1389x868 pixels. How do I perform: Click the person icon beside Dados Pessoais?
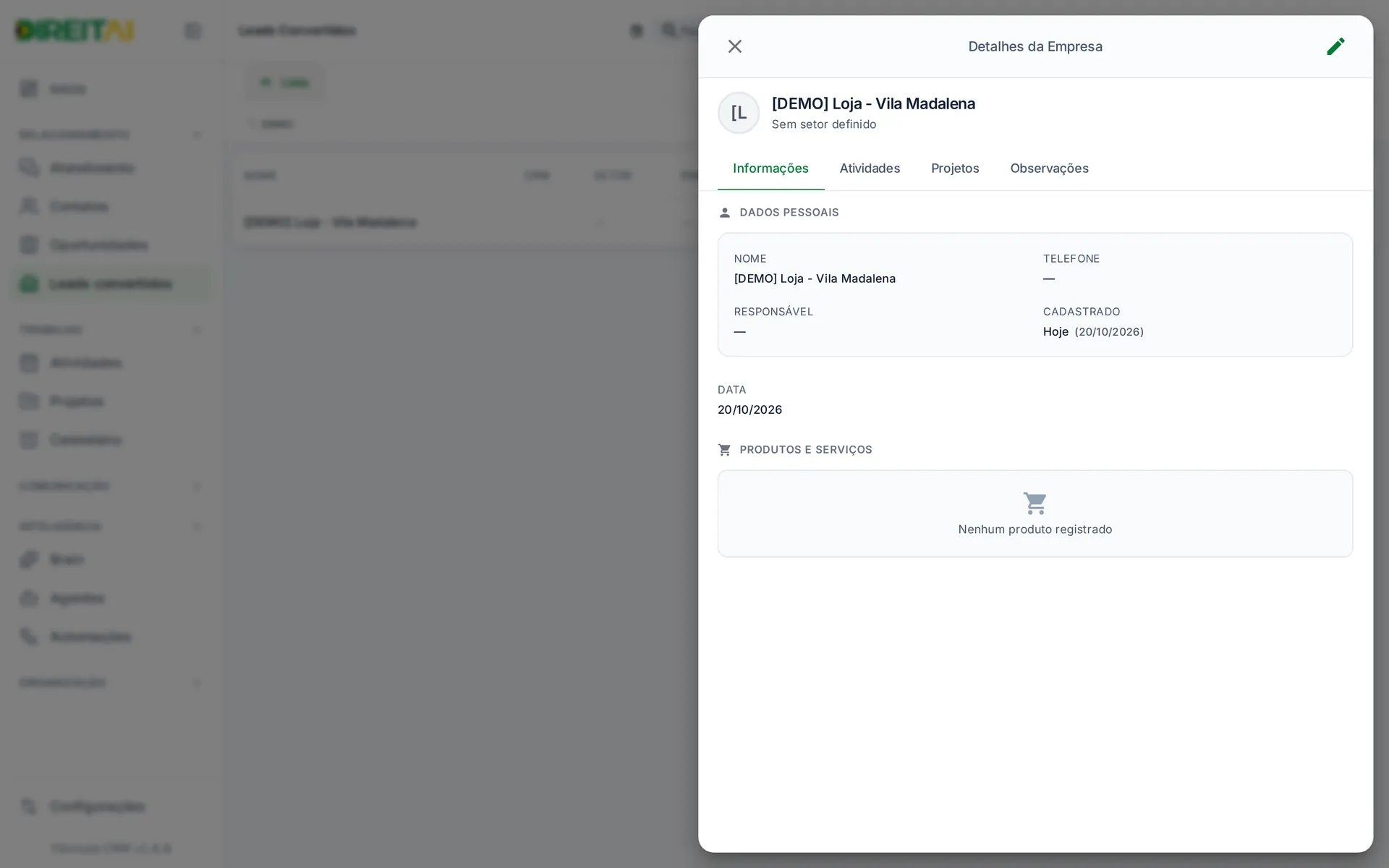coord(725,213)
